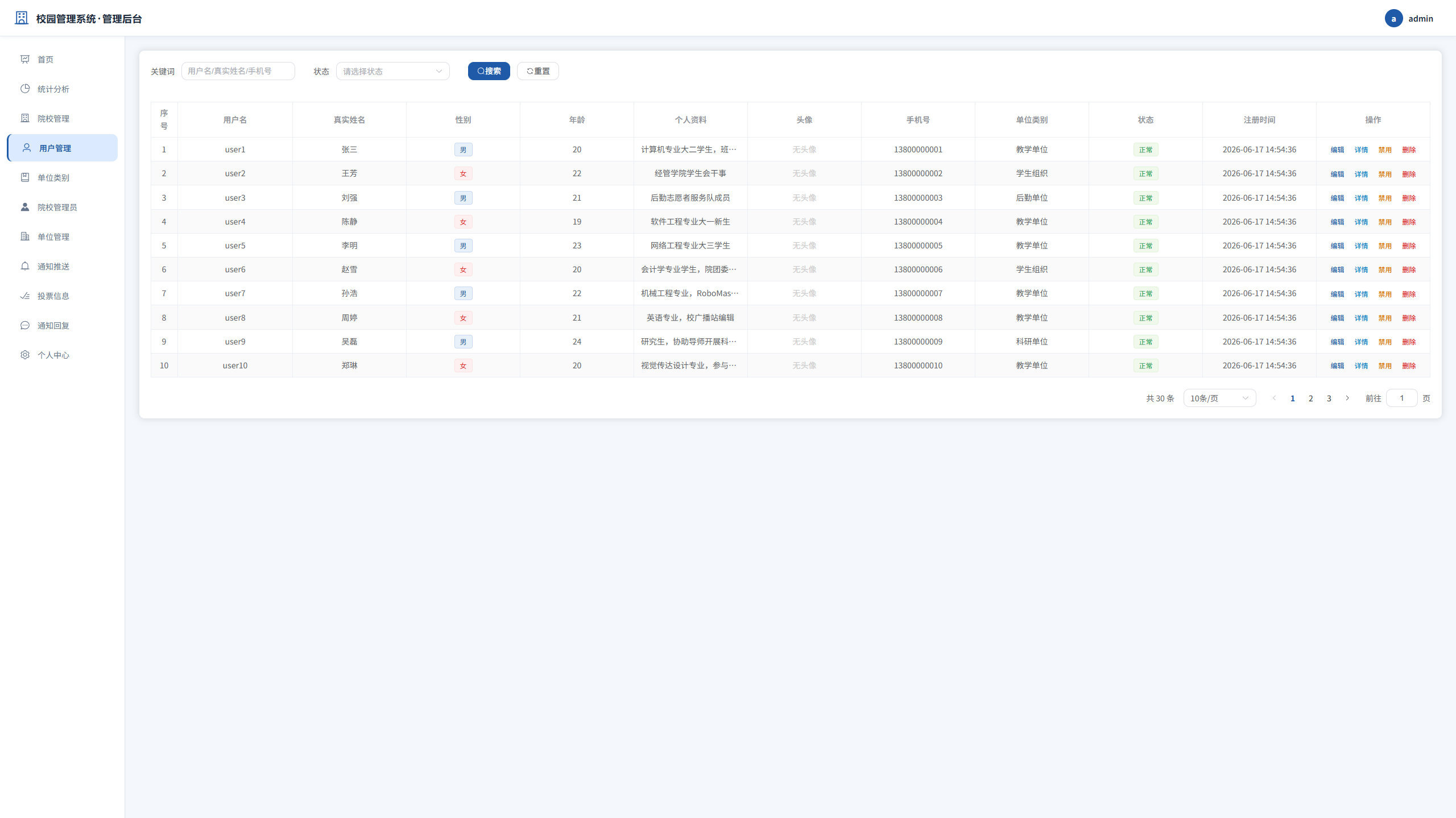Screen dimensions: 1456x818
Task: Click the 统计分析 pie chart icon
Action: (25, 89)
